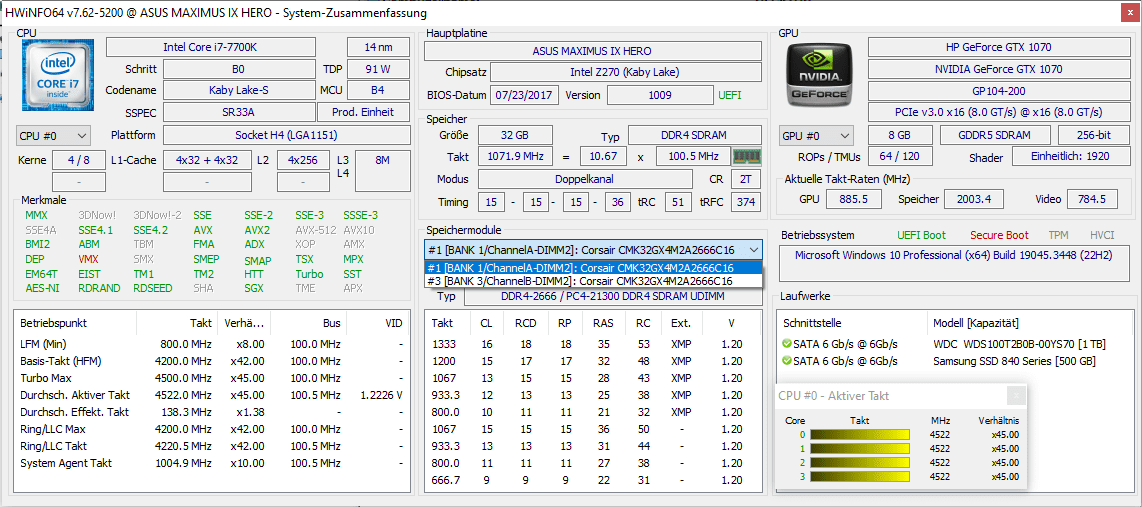1142x507 pixels.
Task: Click the HVCI label
Action: (x=1102, y=235)
